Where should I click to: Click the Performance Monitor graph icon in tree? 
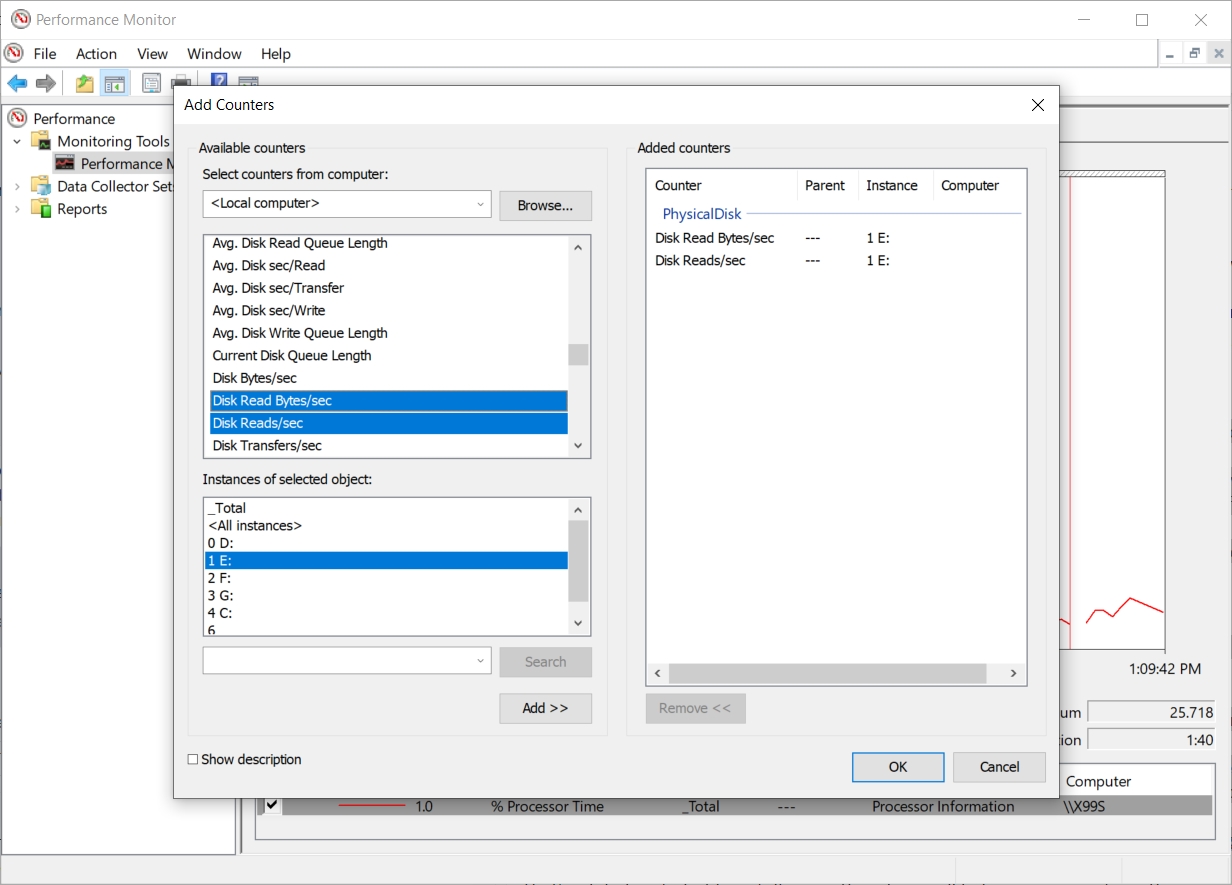[65, 163]
